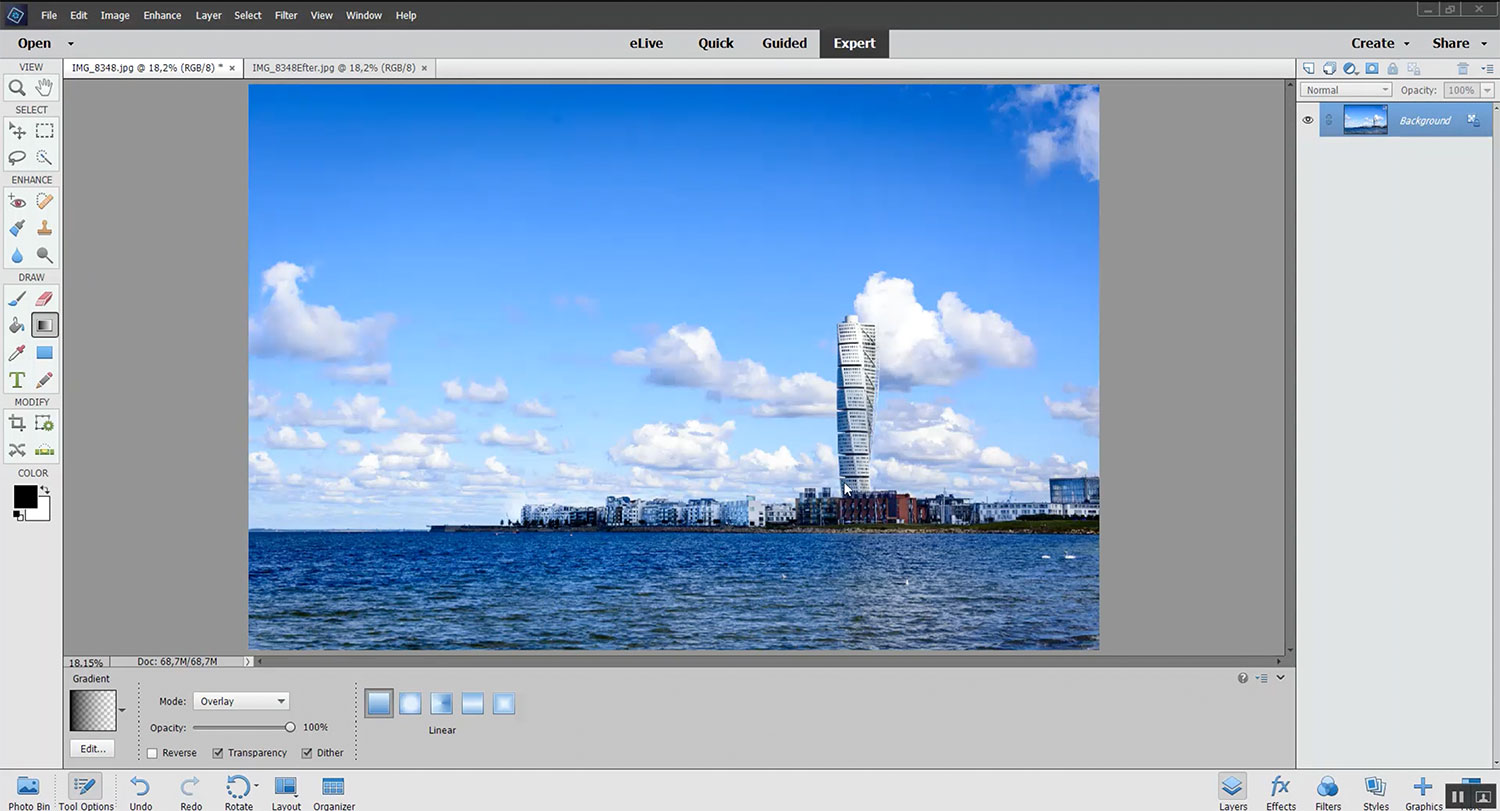This screenshot has width=1500, height=811.
Task: Select the Crop tool
Action: coord(17,423)
